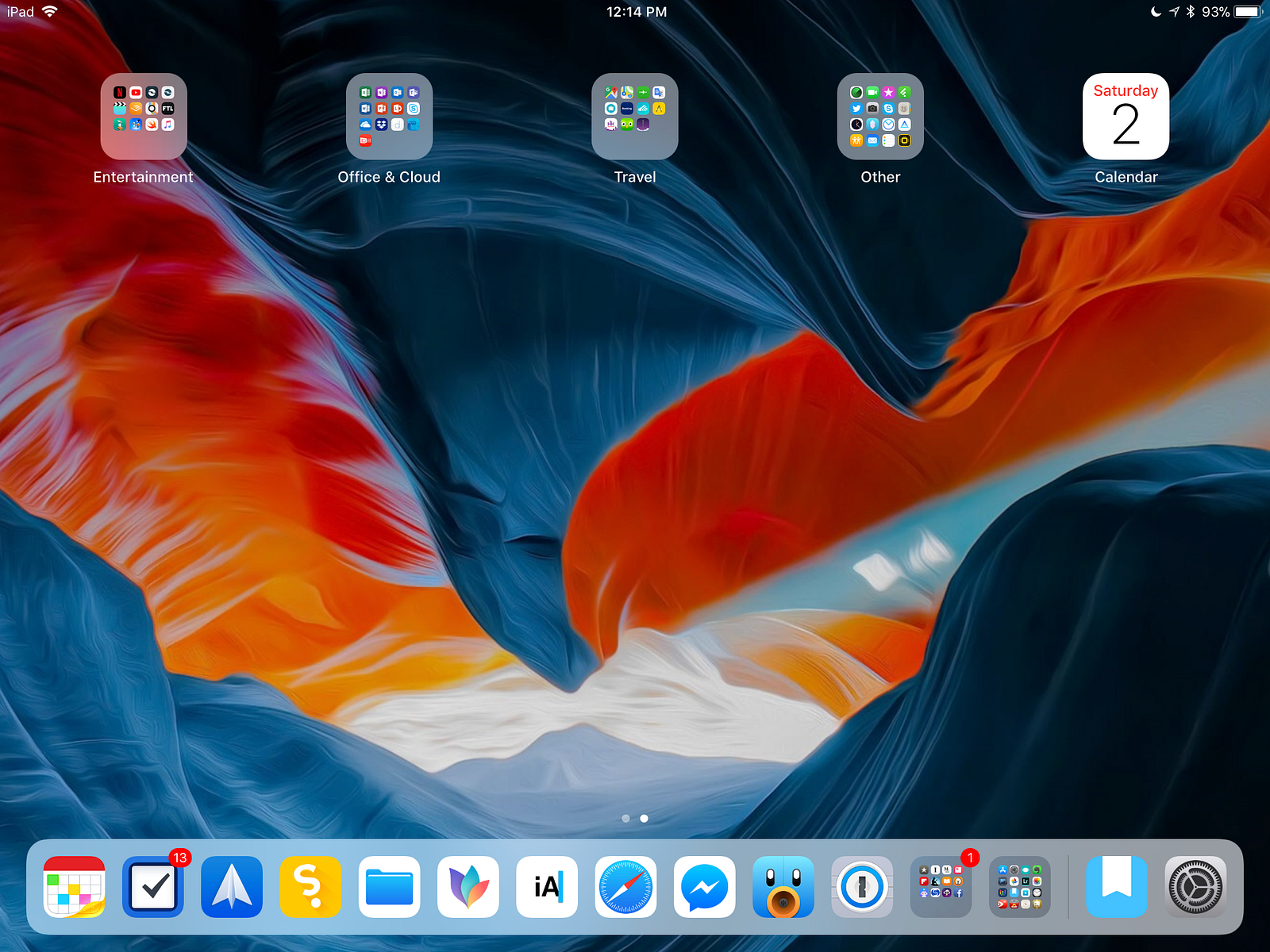Launch MindNode from the dock

coord(468,887)
